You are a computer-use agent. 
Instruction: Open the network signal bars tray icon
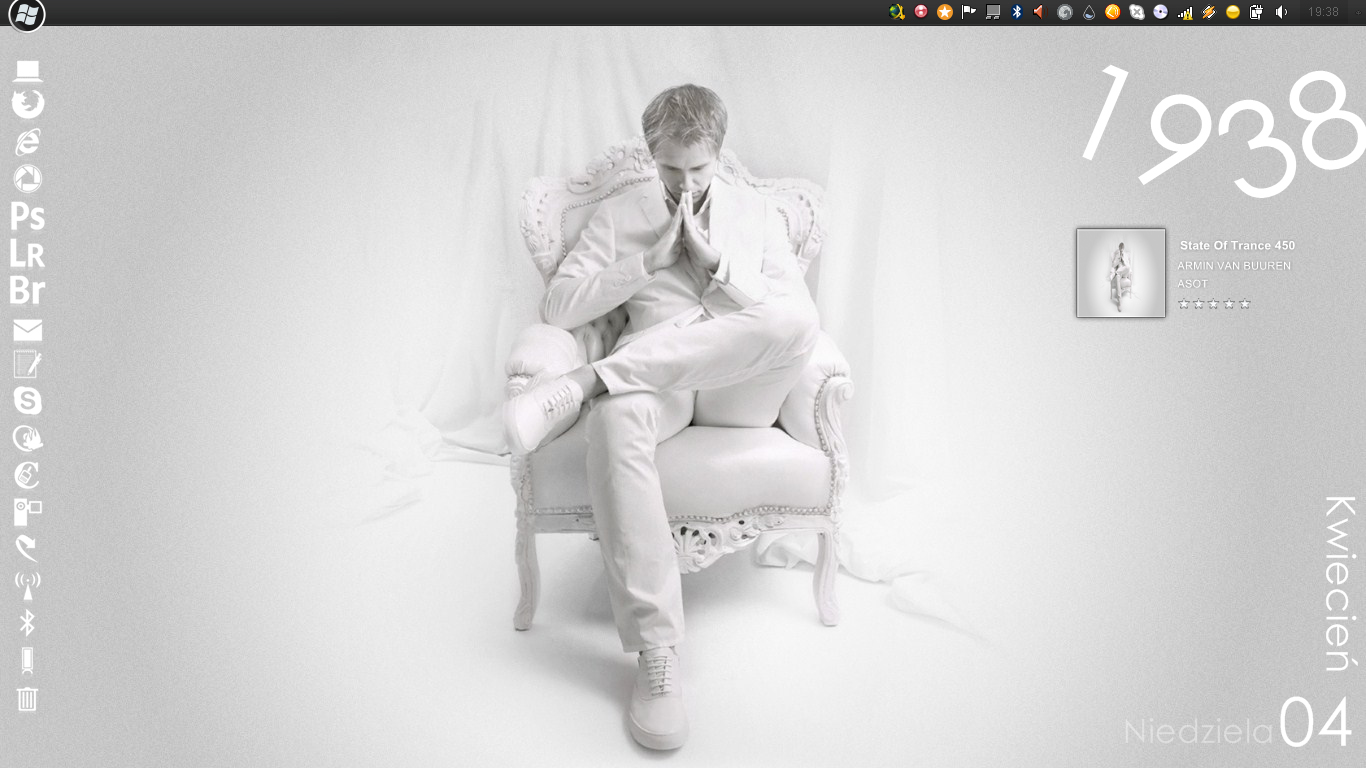tap(1185, 12)
